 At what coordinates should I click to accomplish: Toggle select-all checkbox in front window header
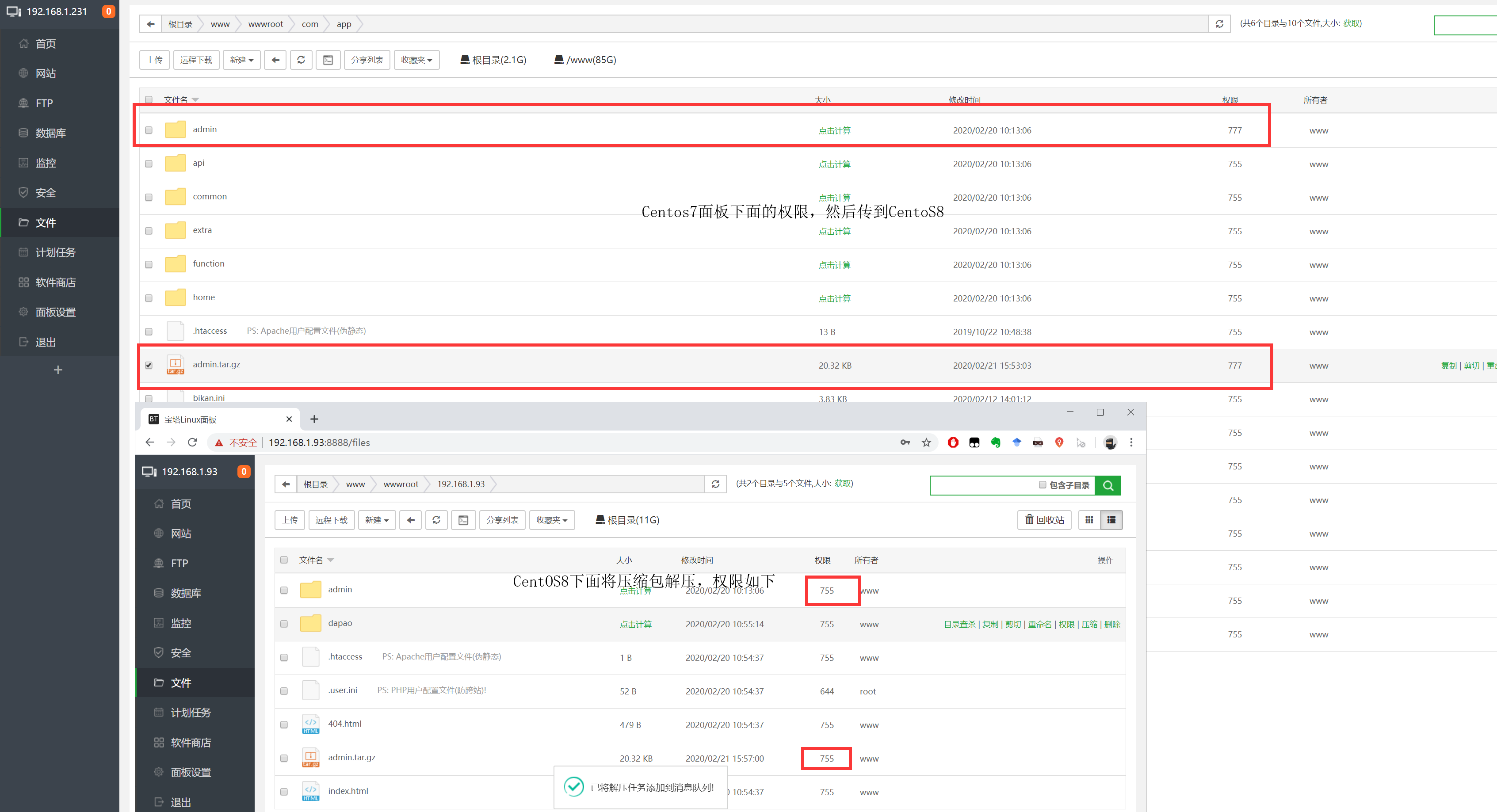pyautogui.click(x=284, y=560)
